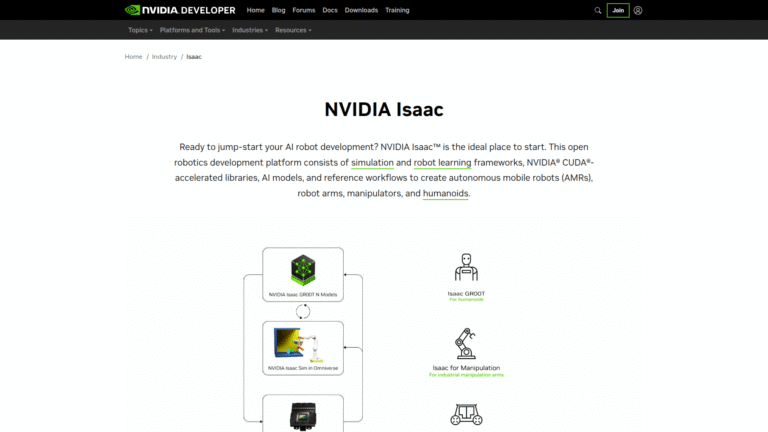Click the Isaac GR00T humanoid robot icon

[466, 267]
